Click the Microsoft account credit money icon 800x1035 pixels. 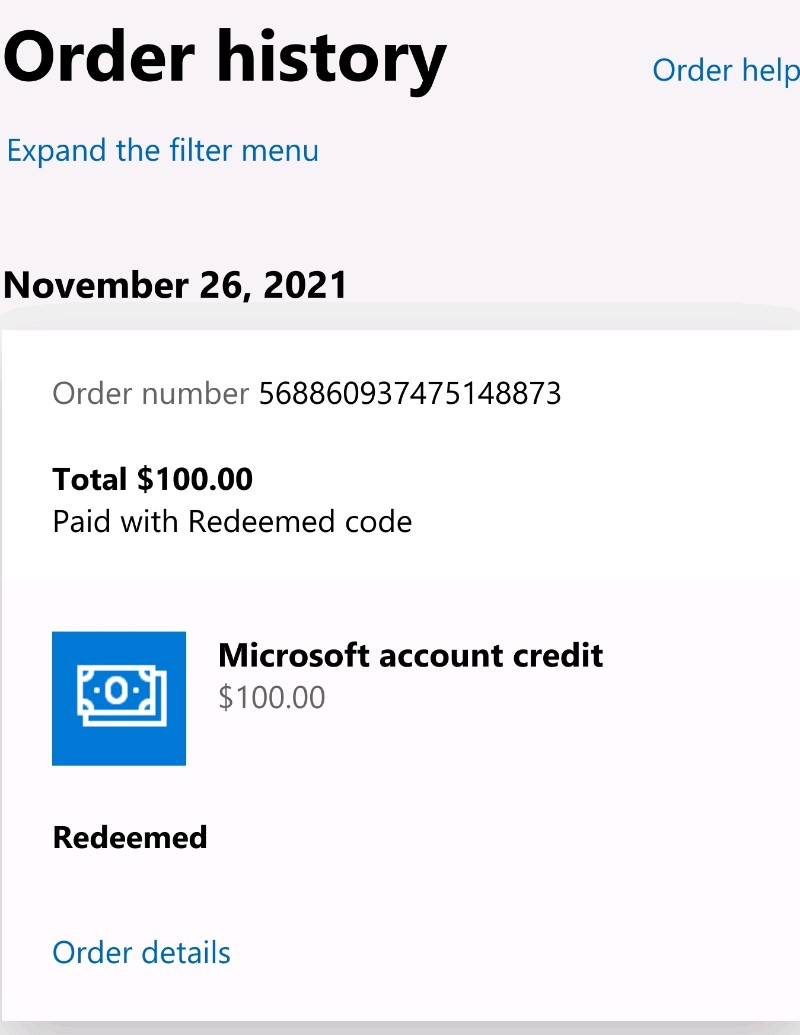[119, 698]
